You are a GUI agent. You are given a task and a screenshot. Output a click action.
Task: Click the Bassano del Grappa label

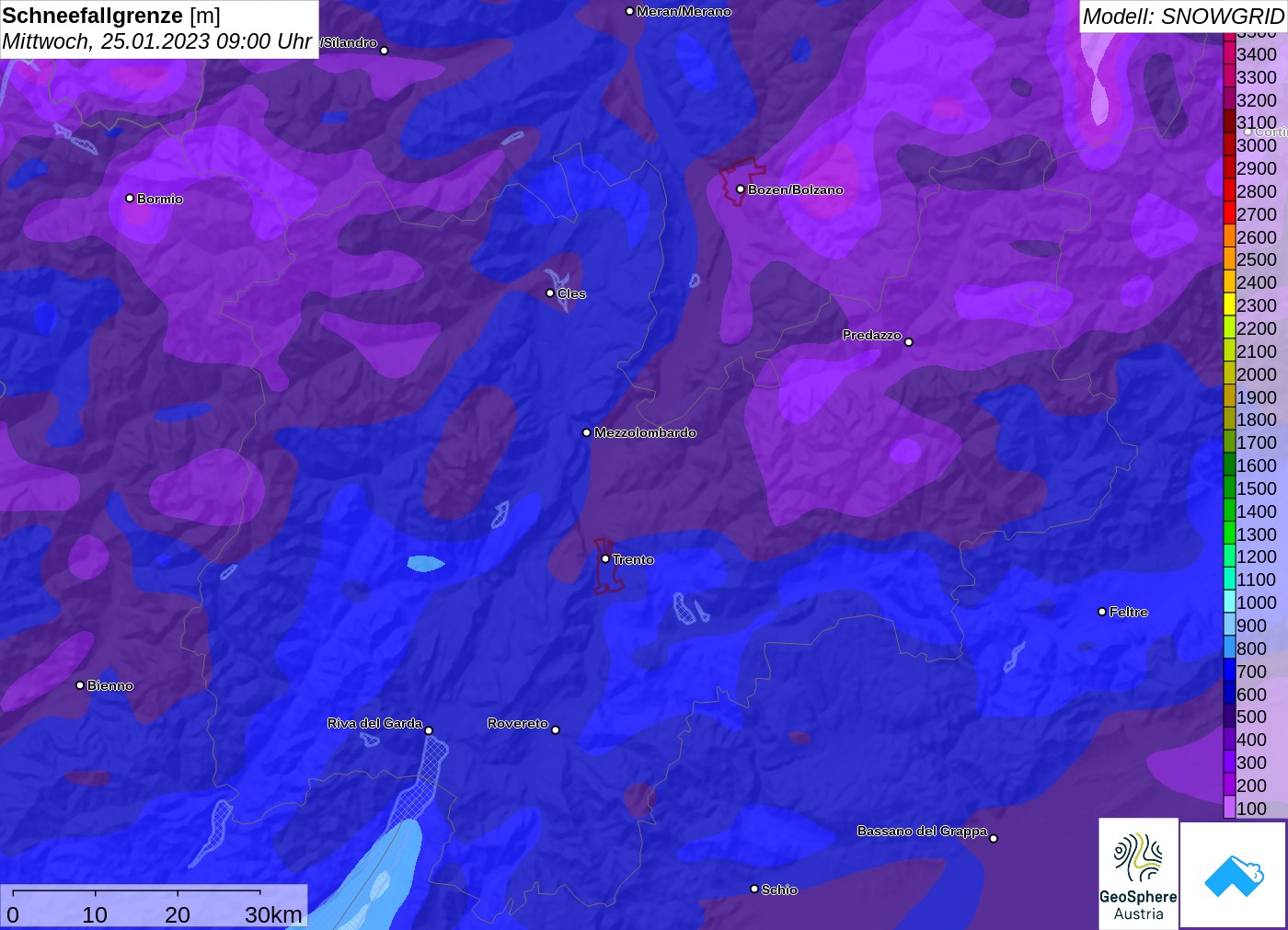click(922, 831)
